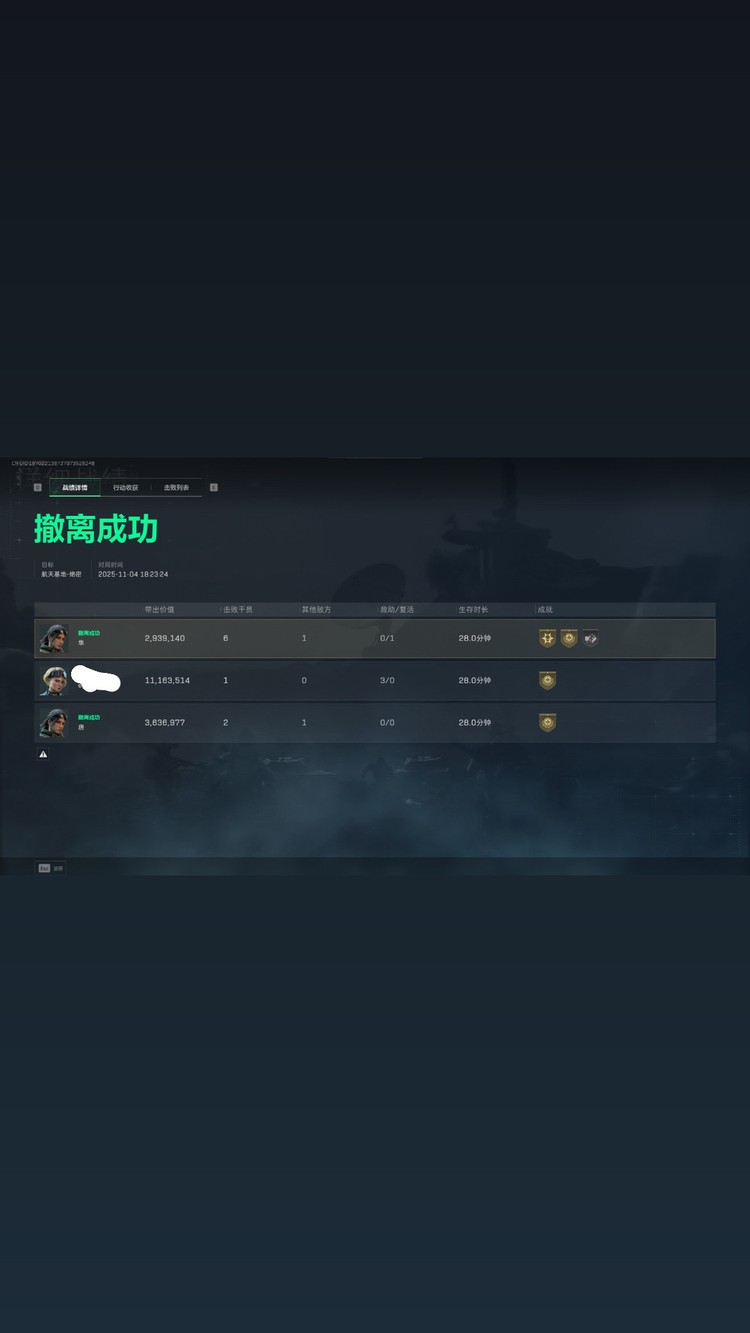
Task: Click the gray achievement badge in top row
Action: point(591,638)
